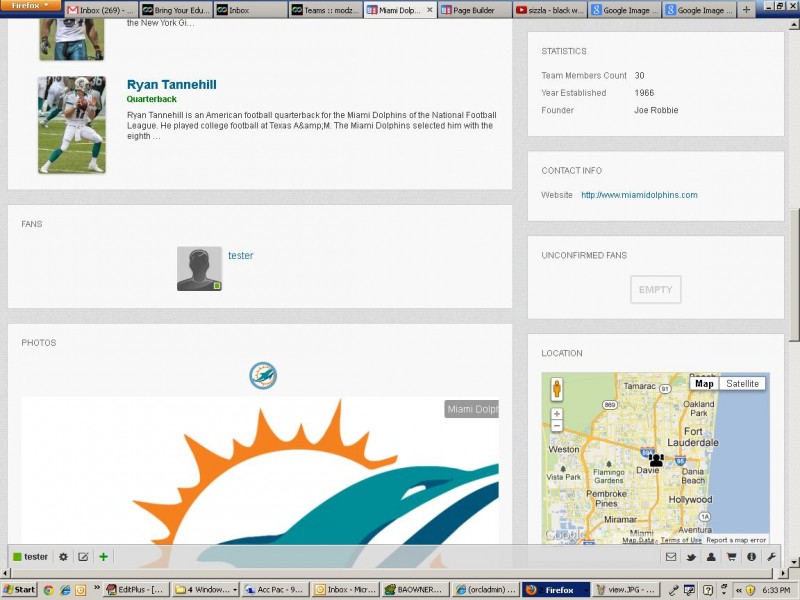Open the tester fan profile link
The image size is (800, 600).
tap(240, 256)
